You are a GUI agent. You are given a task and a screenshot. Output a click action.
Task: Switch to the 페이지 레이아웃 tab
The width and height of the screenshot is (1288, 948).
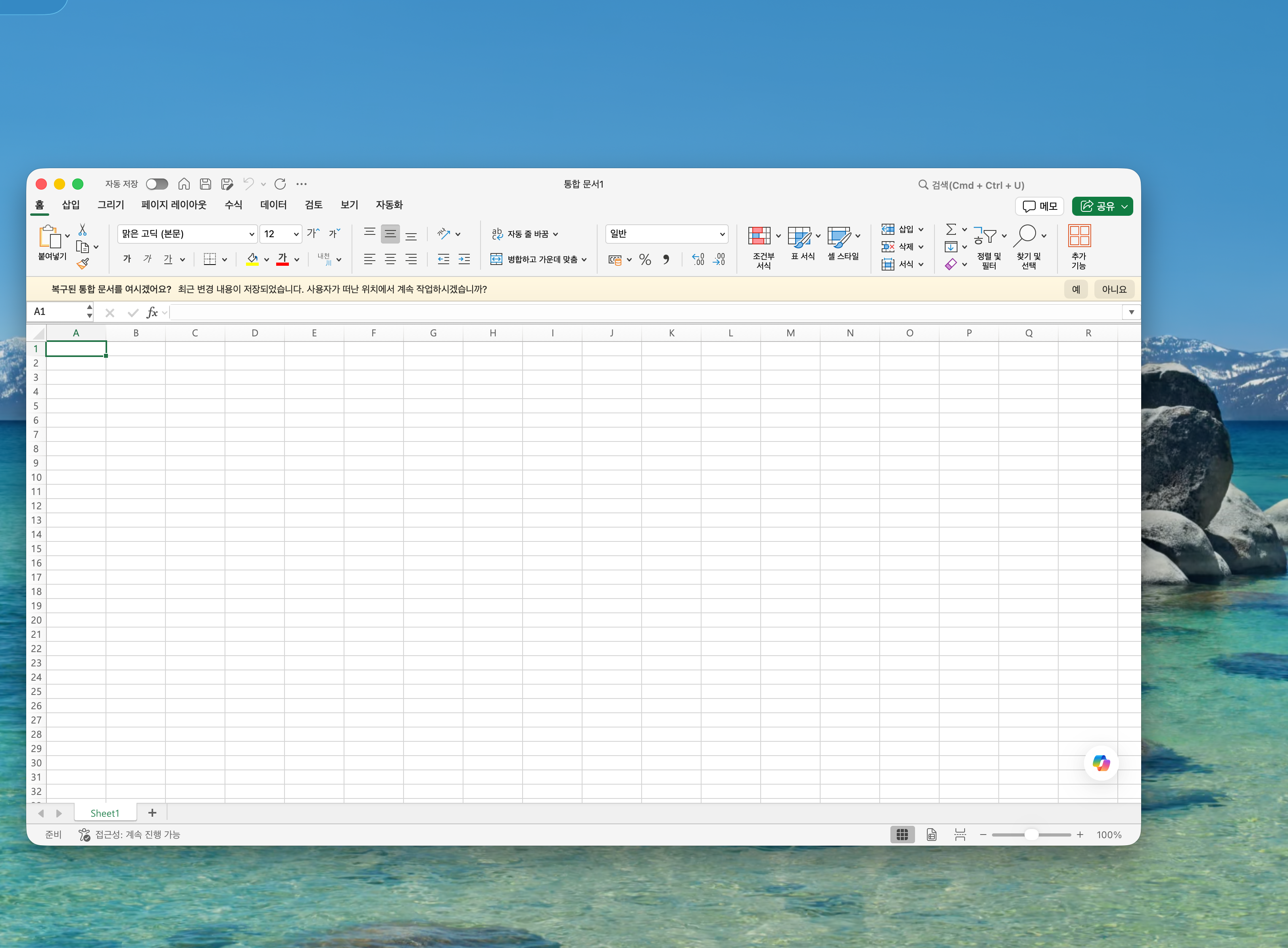(174, 205)
